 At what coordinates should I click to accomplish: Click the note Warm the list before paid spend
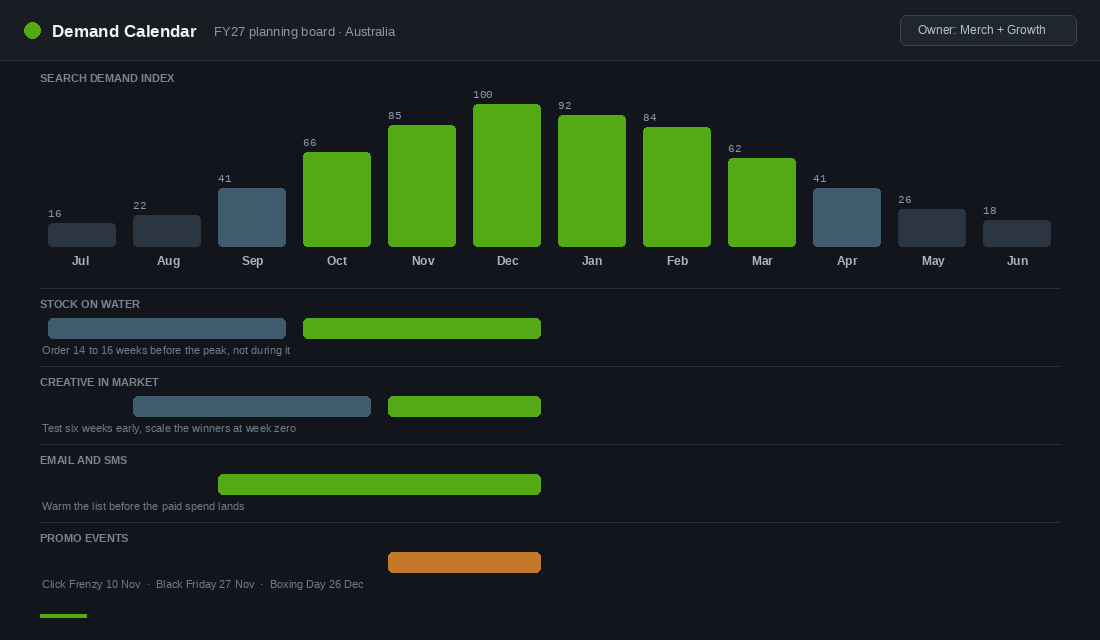click(x=143, y=506)
